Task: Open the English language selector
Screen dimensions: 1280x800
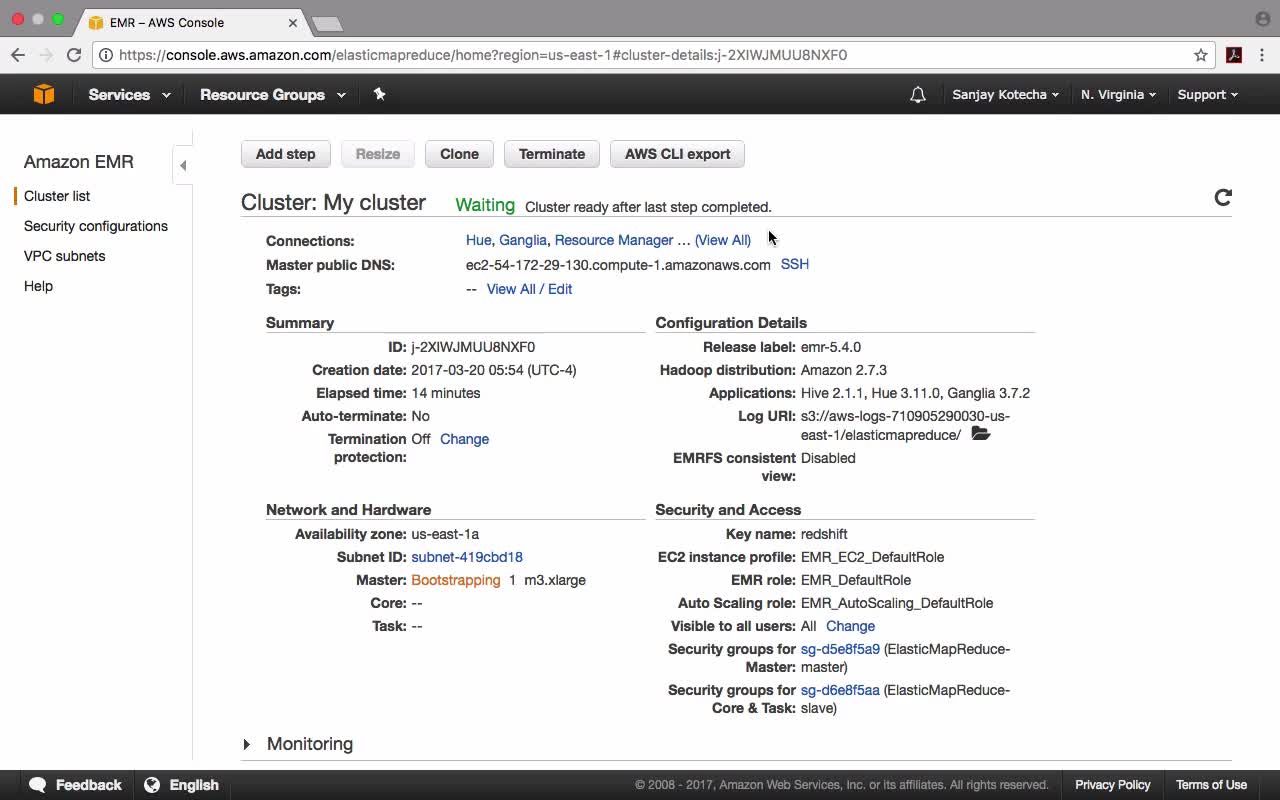Action: tap(182, 785)
